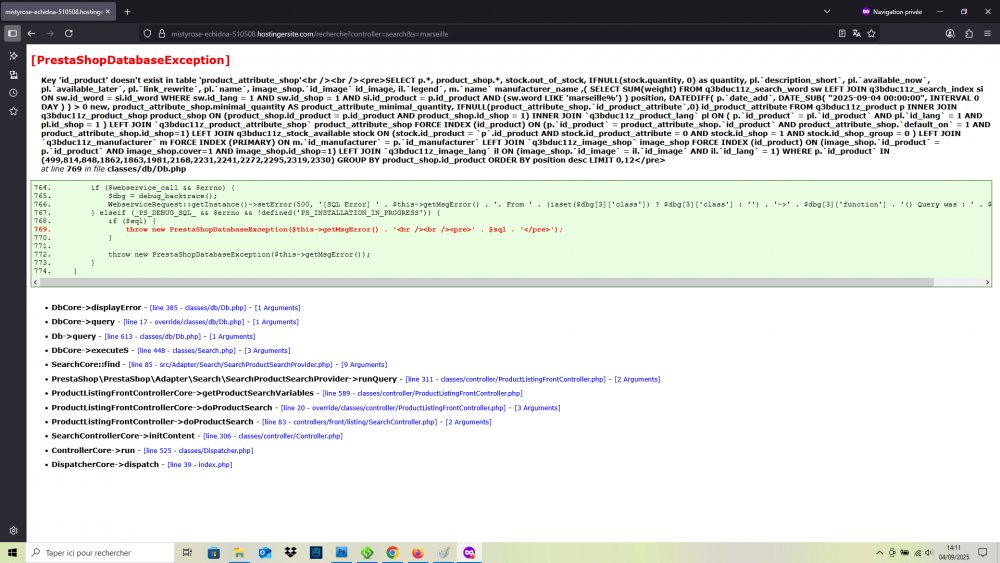The width and height of the screenshot is (1000, 563).
Task: Open AI chatbot sidebar sparkle icon
Action: click(x=13, y=56)
